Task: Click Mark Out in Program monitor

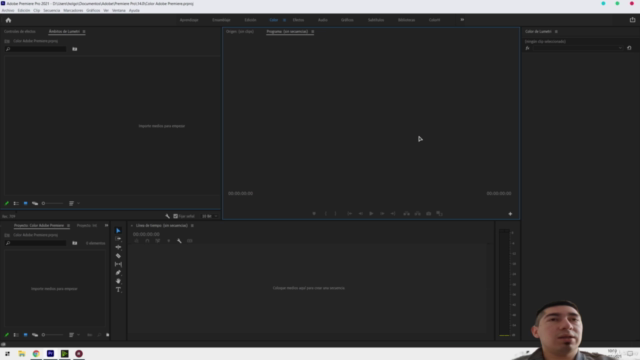Action: pyautogui.click(x=336, y=213)
